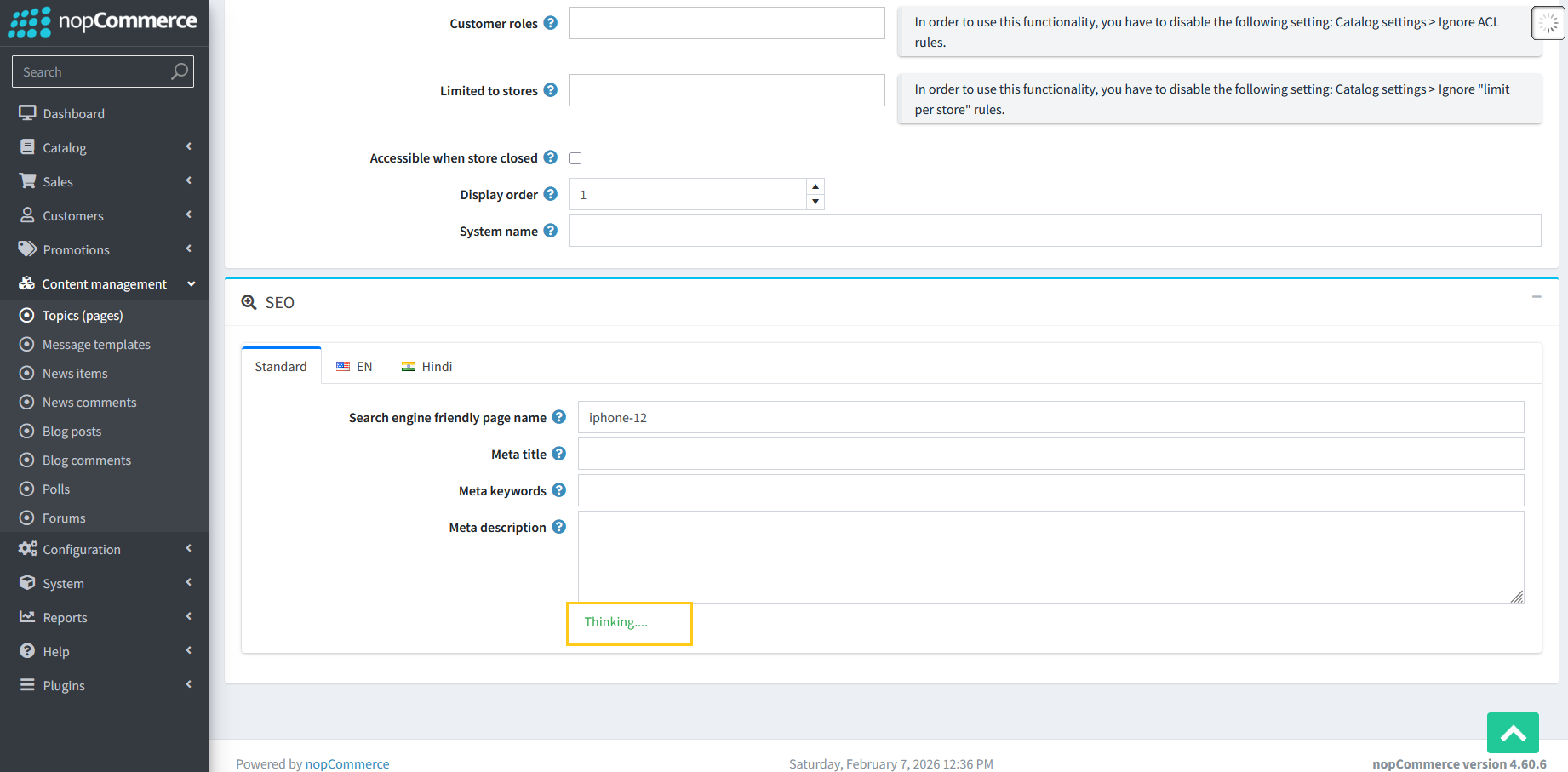The image size is (1568, 772).
Task: Increase Display order with the up stepper
Action: coord(815,186)
